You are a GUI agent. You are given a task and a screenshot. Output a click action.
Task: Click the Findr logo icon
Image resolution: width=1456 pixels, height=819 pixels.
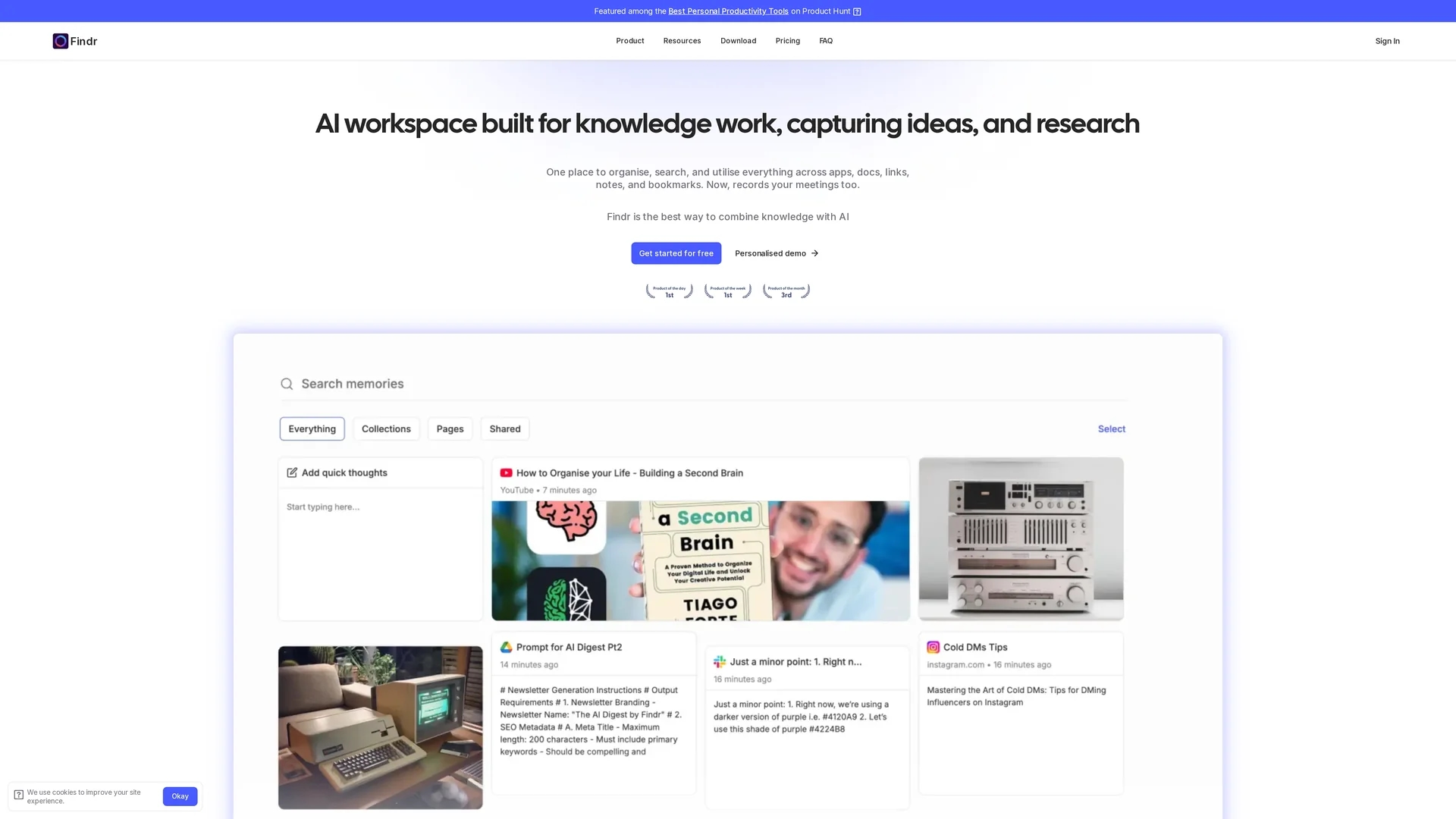pyautogui.click(x=61, y=41)
